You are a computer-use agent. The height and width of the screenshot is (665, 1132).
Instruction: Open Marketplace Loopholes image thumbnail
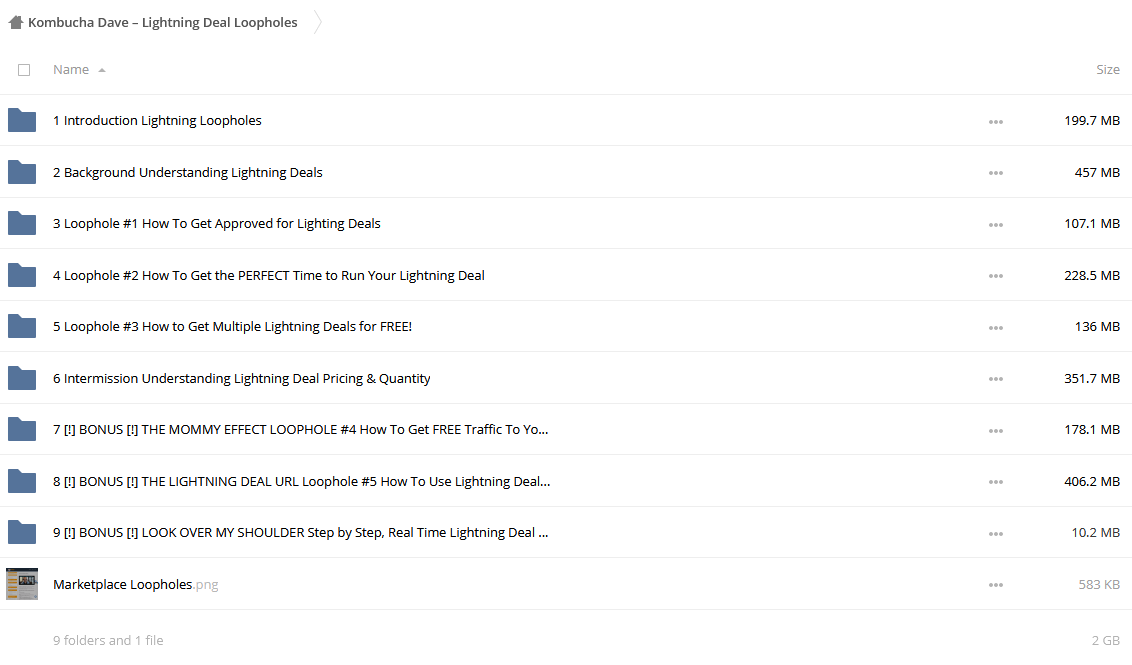22,584
